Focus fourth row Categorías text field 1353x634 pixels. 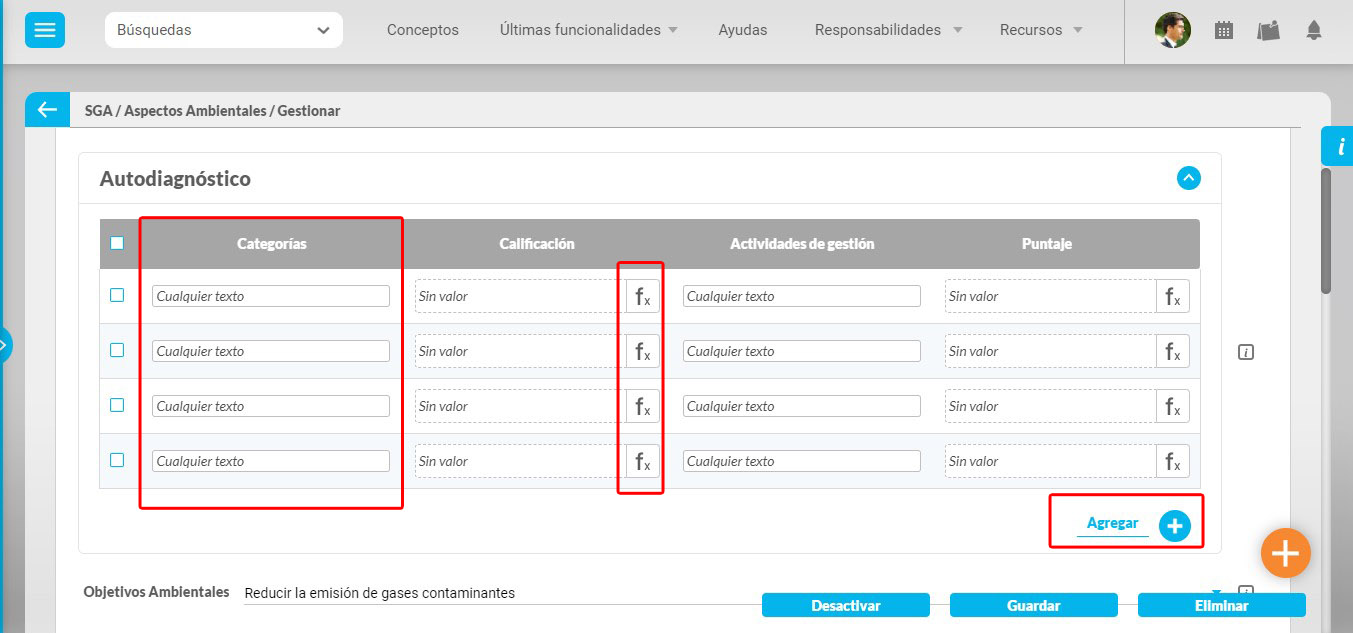(271, 461)
